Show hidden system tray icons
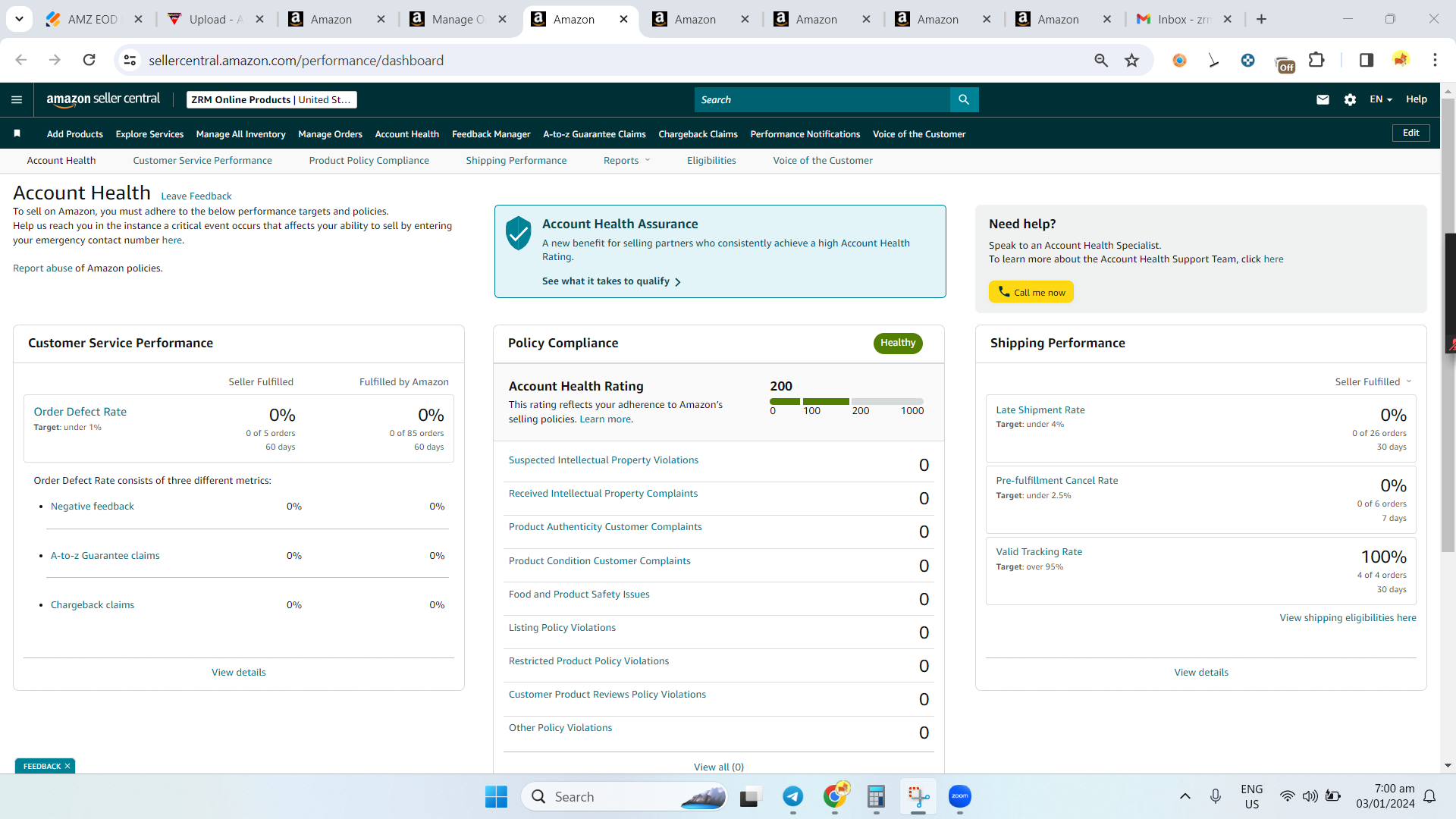Screen dimensions: 1456x819 pyautogui.click(x=1185, y=796)
